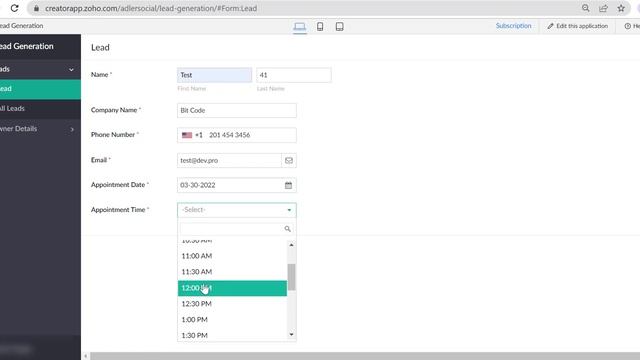Click the browser address bar URL
The height and width of the screenshot is (360, 640).
[x=151, y=8]
